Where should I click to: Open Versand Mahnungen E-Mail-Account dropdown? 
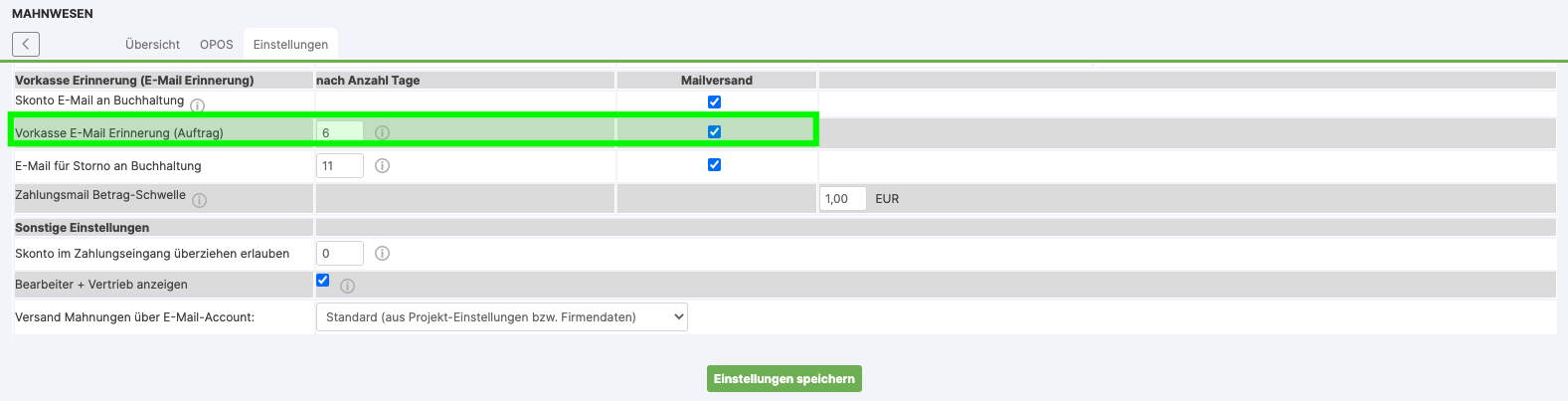501,317
